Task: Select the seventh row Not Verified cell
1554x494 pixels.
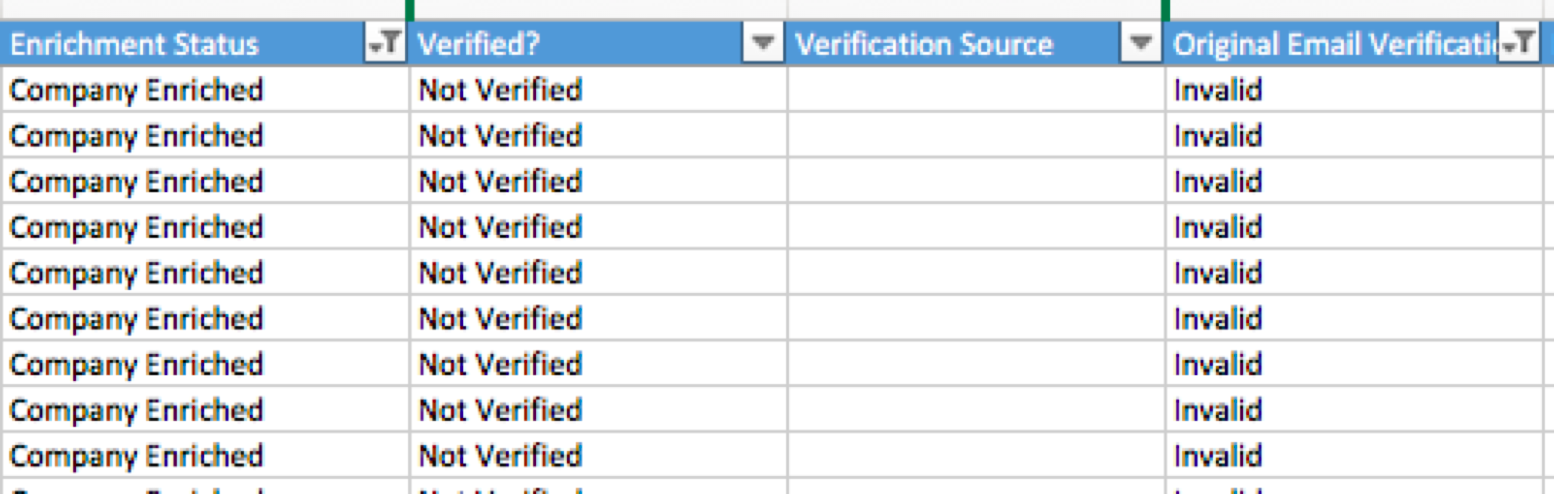Action: tap(598, 366)
